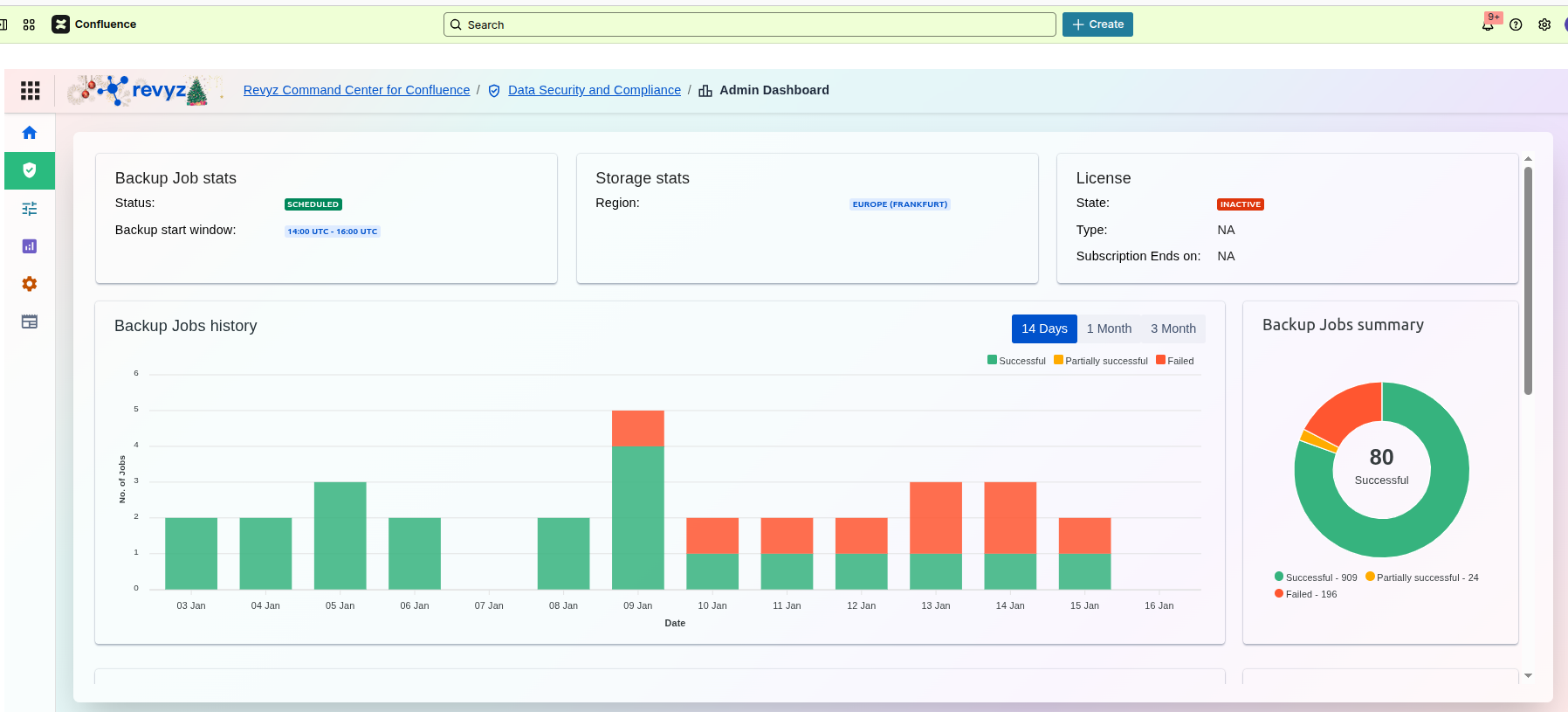
Task: Toggle Failed series in history legend
Action: point(1174,361)
